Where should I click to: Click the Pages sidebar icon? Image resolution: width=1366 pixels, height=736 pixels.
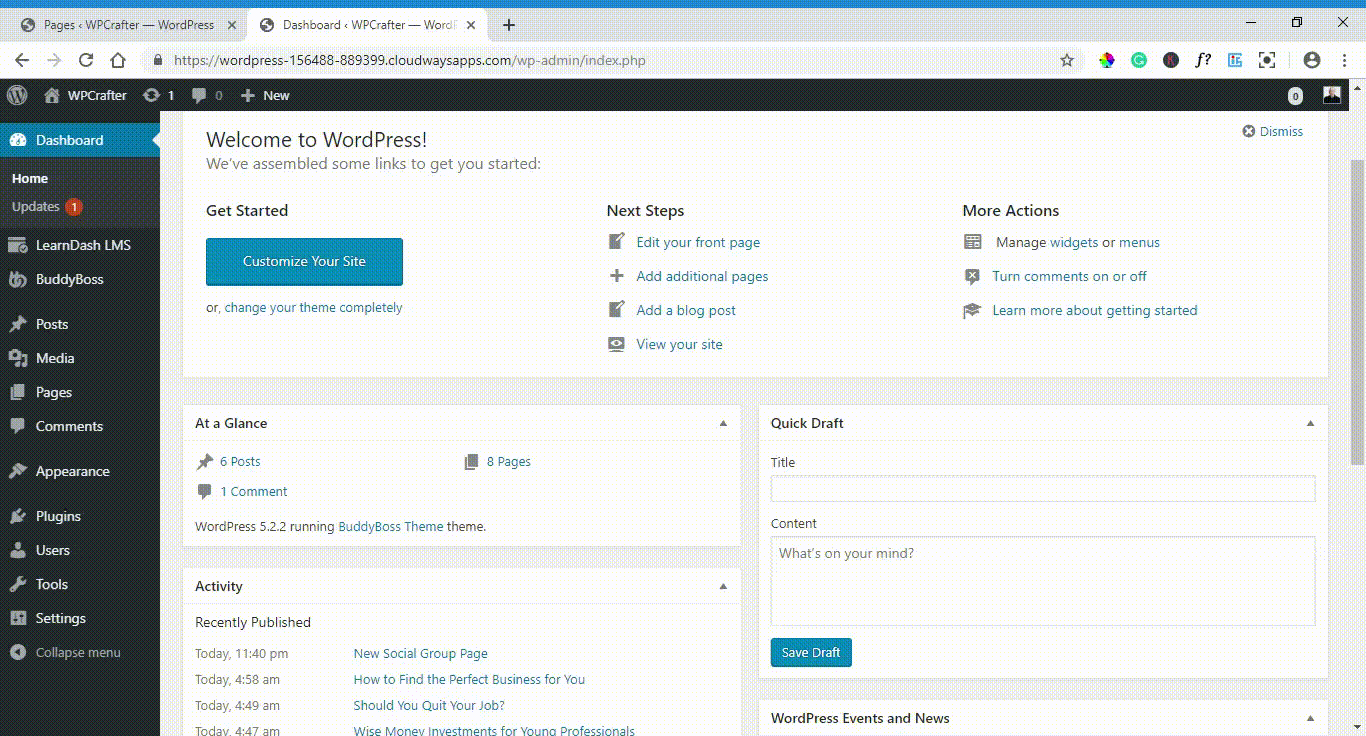(x=18, y=392)
